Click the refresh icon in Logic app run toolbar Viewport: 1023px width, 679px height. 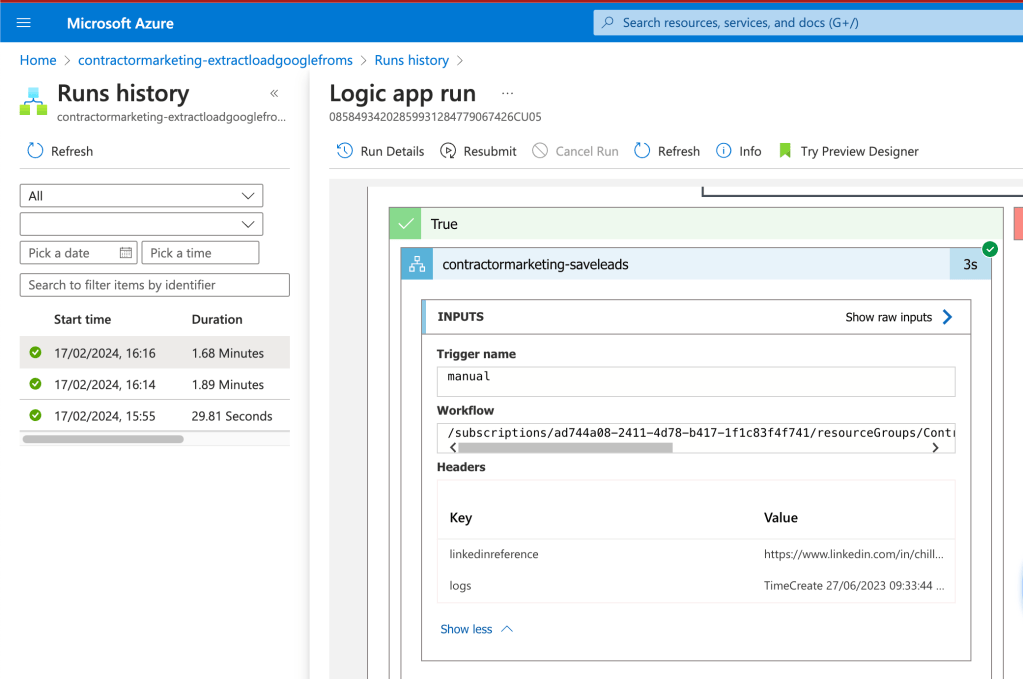pos(642,151)
